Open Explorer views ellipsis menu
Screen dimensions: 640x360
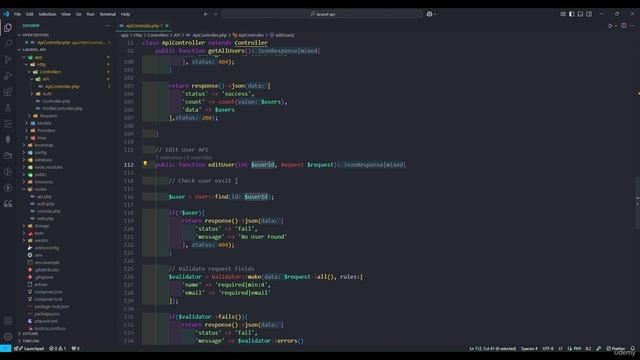[x=108, y=26]
